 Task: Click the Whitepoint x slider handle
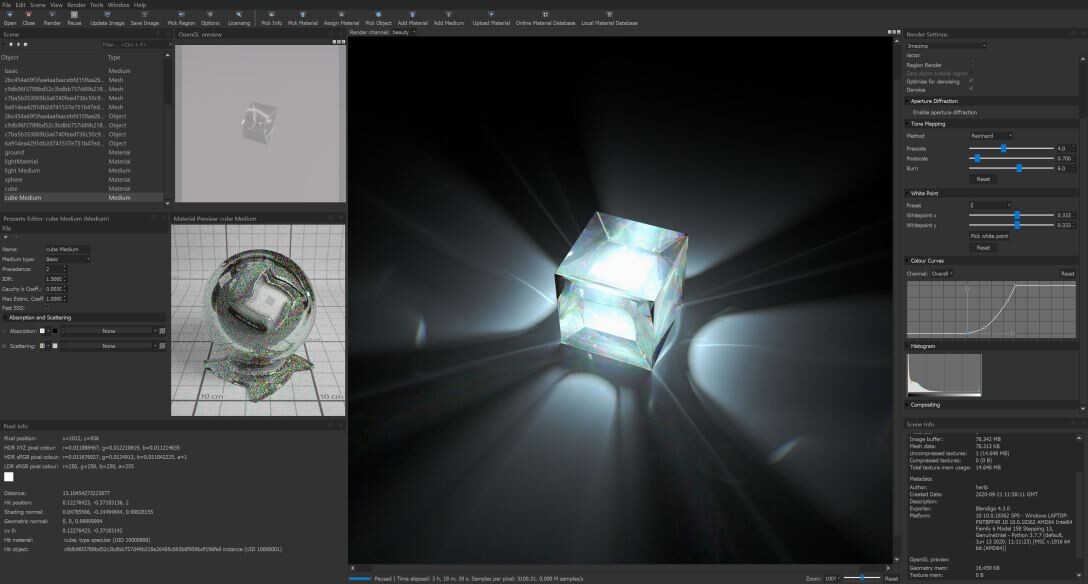pyautogui.click(x=1017, y=215)
